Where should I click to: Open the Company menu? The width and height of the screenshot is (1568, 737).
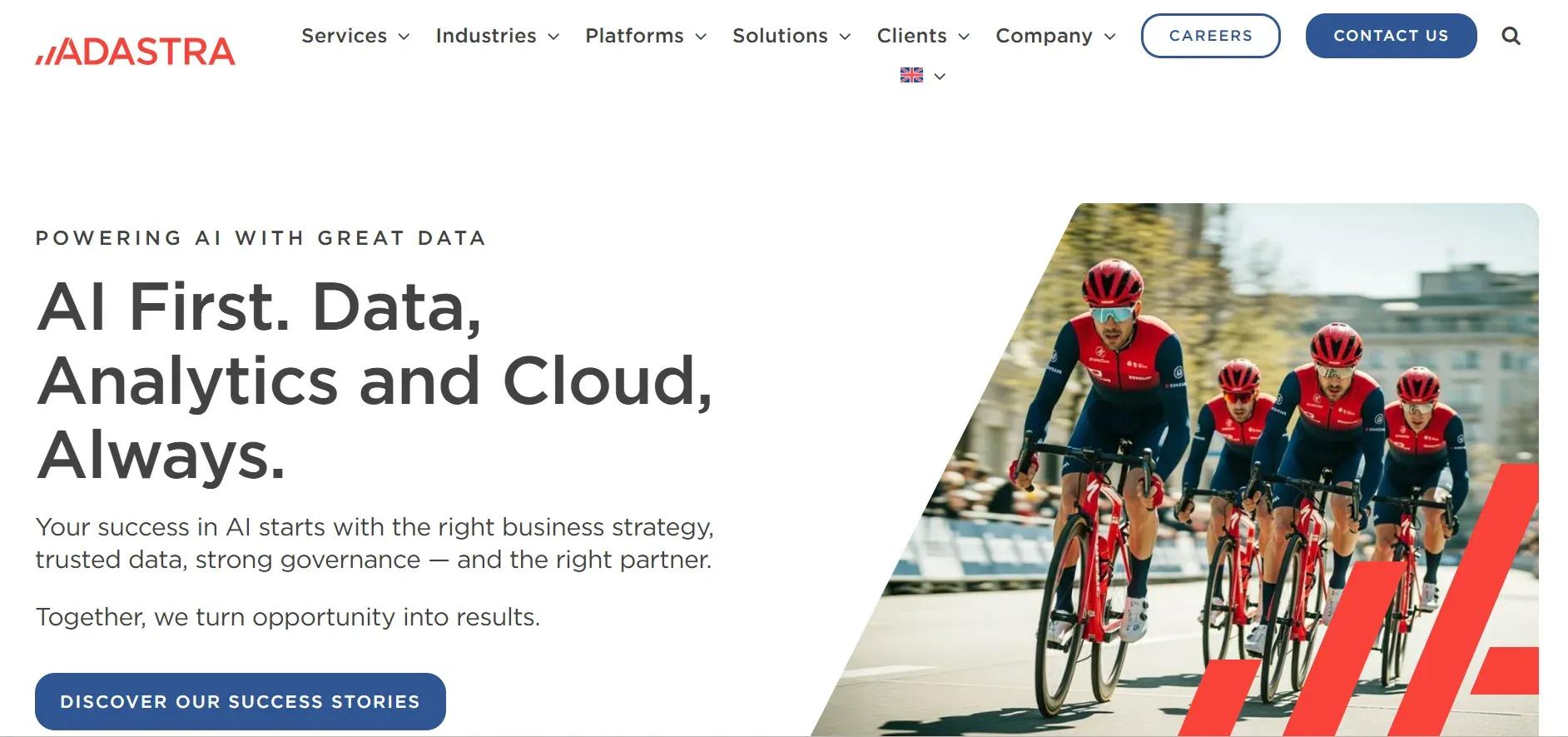1044,36
